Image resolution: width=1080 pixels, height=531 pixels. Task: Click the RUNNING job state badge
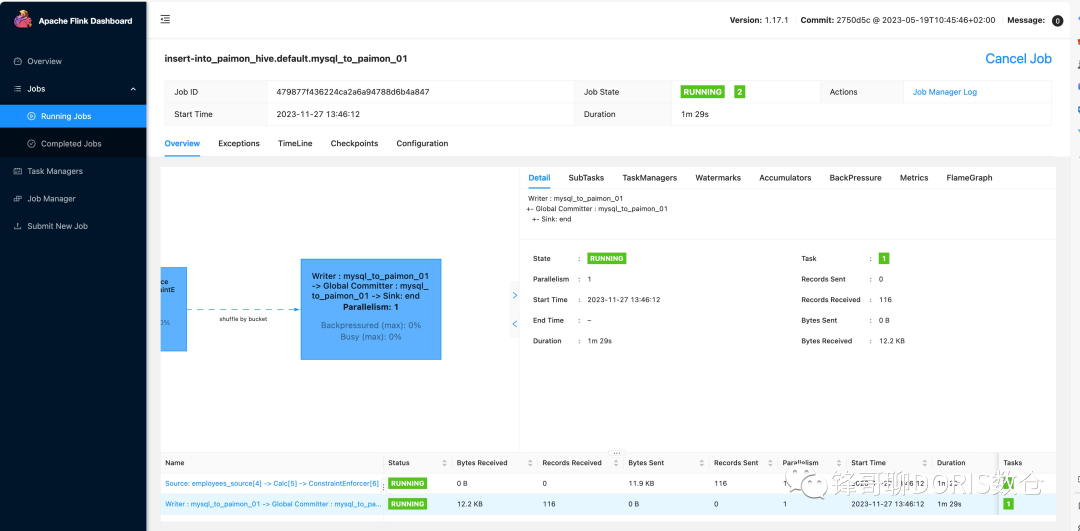point(702,92)
